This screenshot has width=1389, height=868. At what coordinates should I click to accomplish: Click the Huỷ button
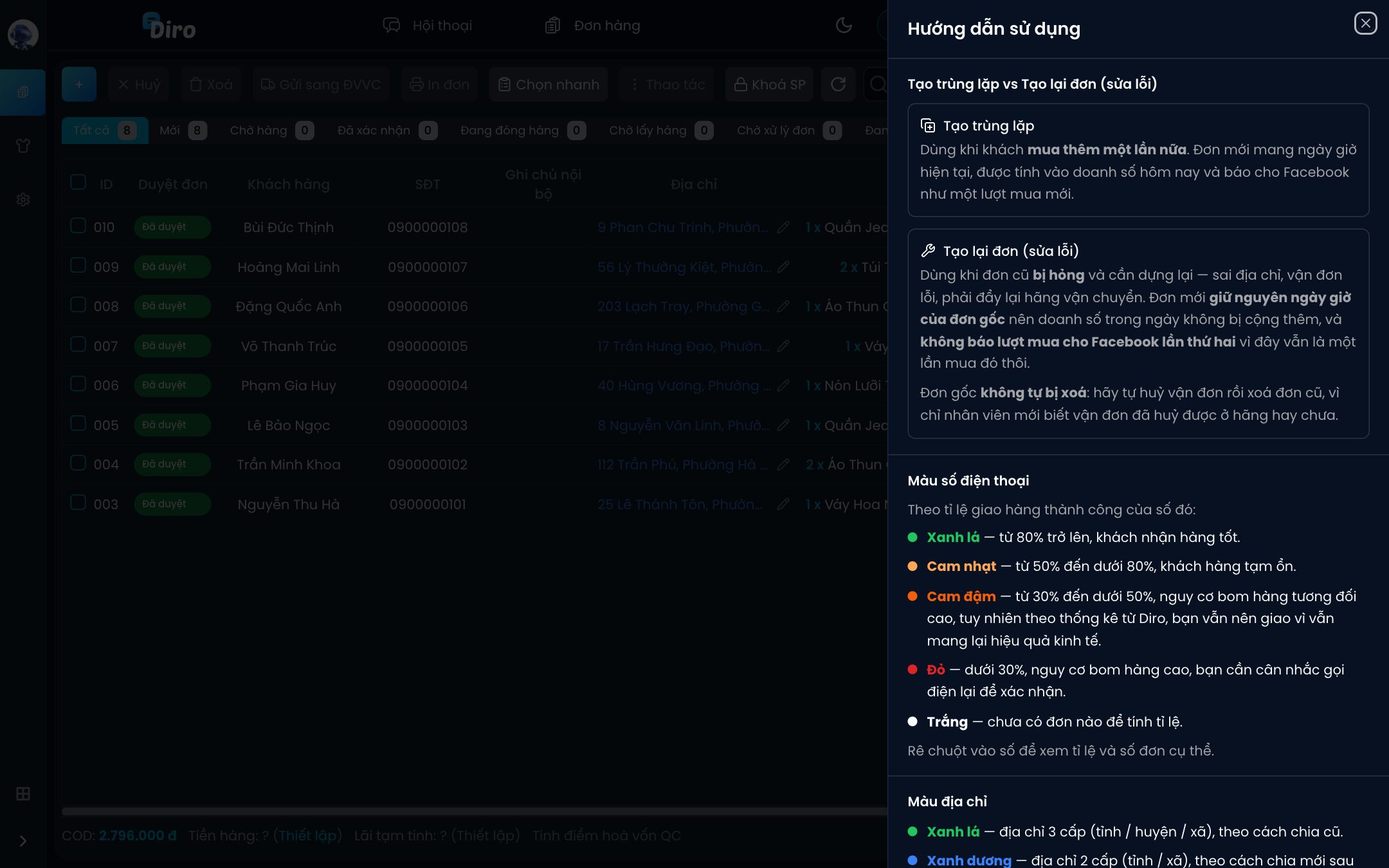(x=139, y=84)
